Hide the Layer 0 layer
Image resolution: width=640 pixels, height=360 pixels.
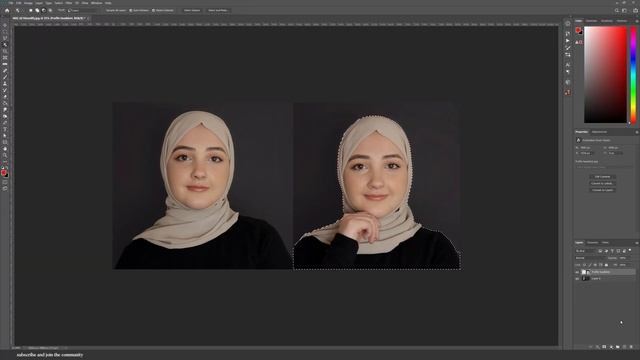tap(577, 278)
